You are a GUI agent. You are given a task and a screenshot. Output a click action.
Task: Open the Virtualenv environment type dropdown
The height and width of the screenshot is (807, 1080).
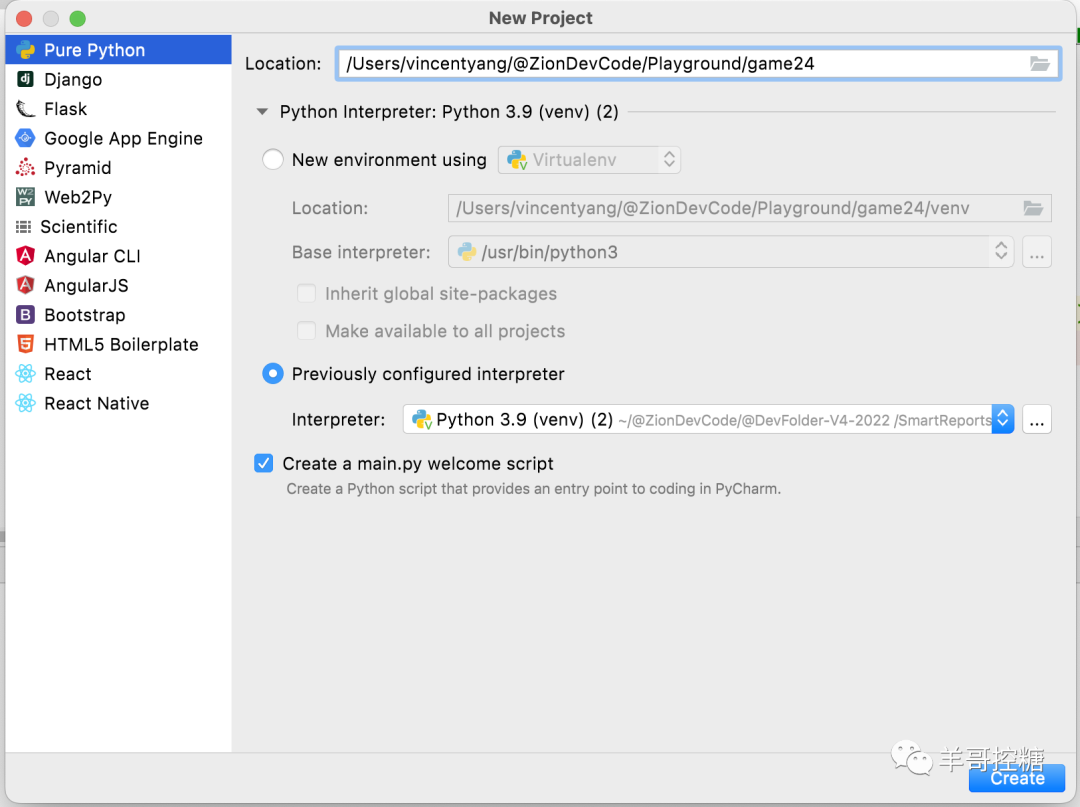tap(589, 160)
